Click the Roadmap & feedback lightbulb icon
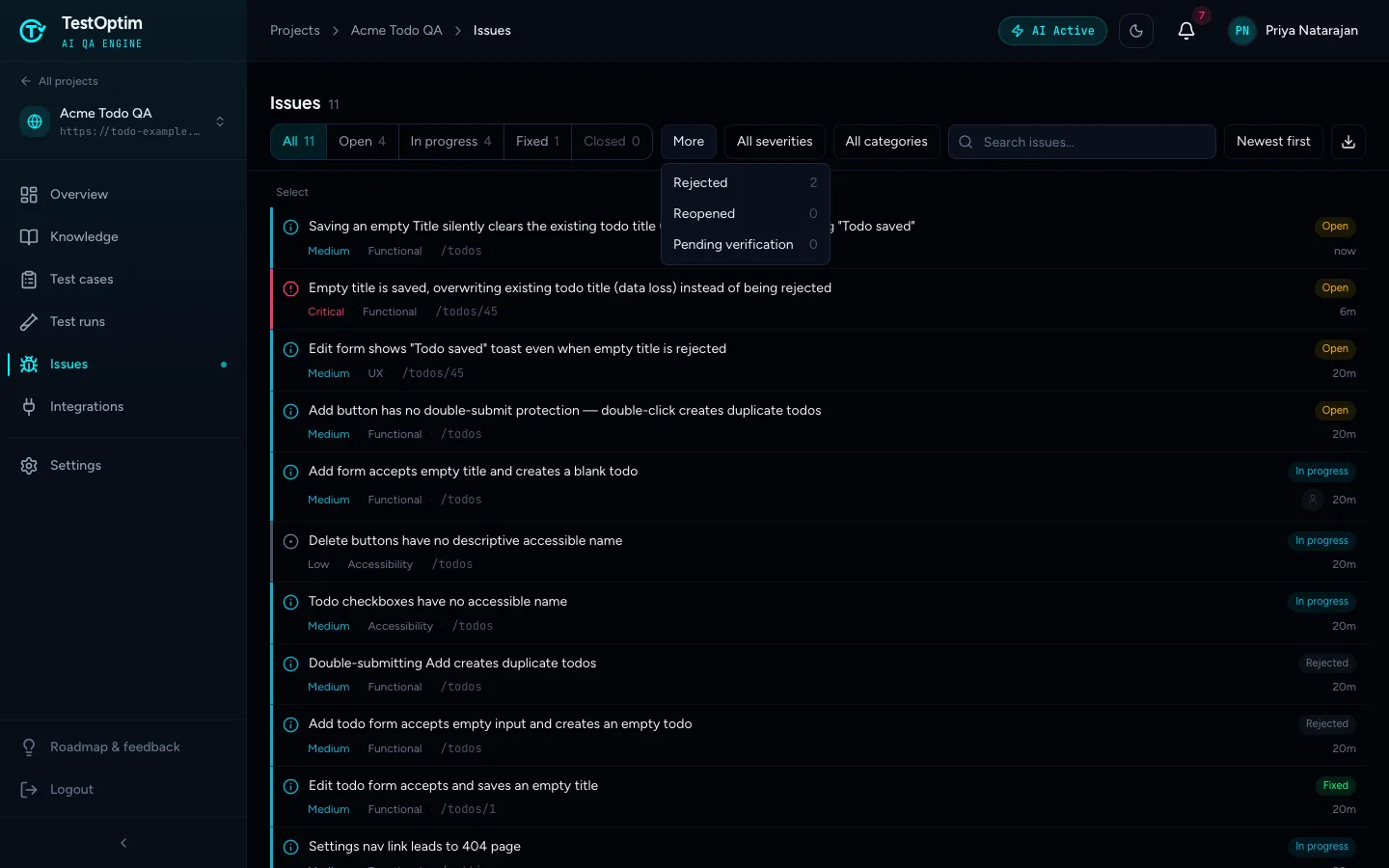 [29, 747]
